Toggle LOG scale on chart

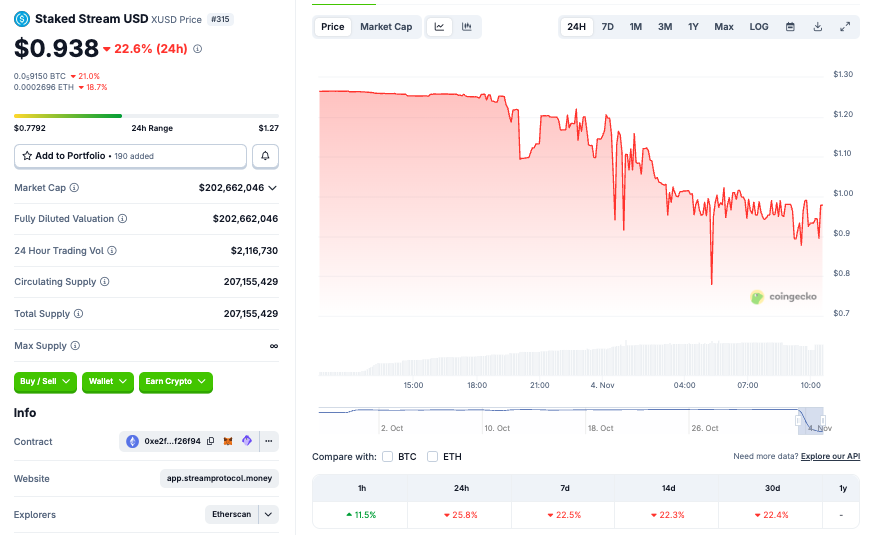(x=759, y=27)
